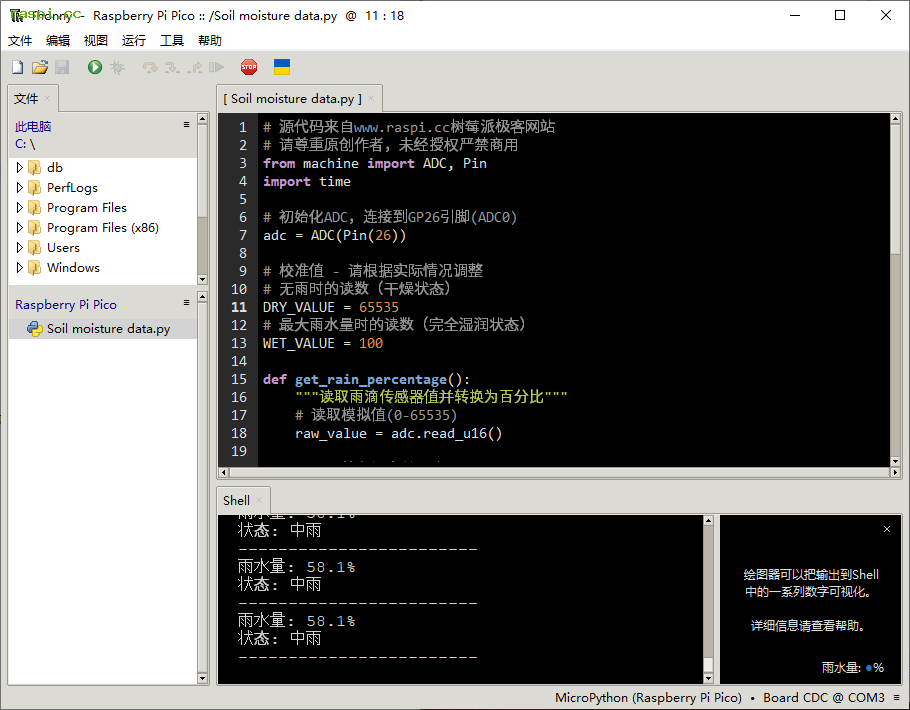Click the raw_value = adc.read_u16() line
This screenshot has width=910, height=710.
[398, 433]
